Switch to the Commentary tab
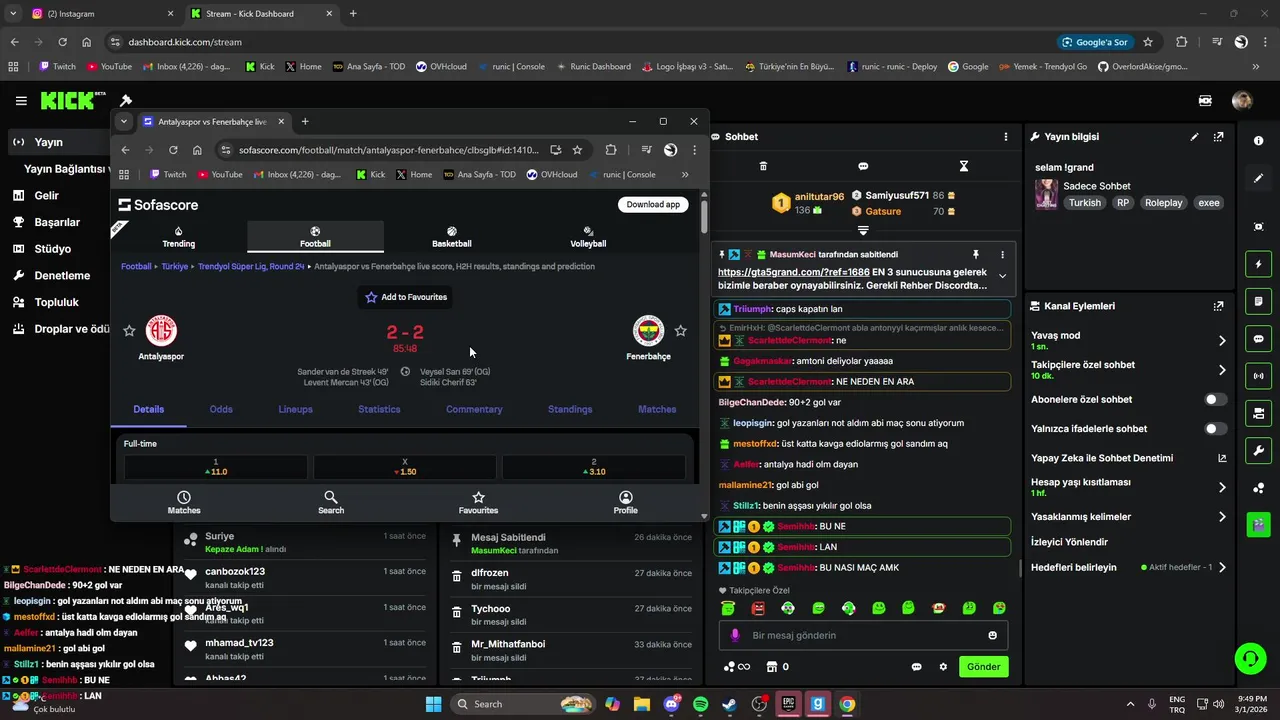 click(x=474, y=409)
